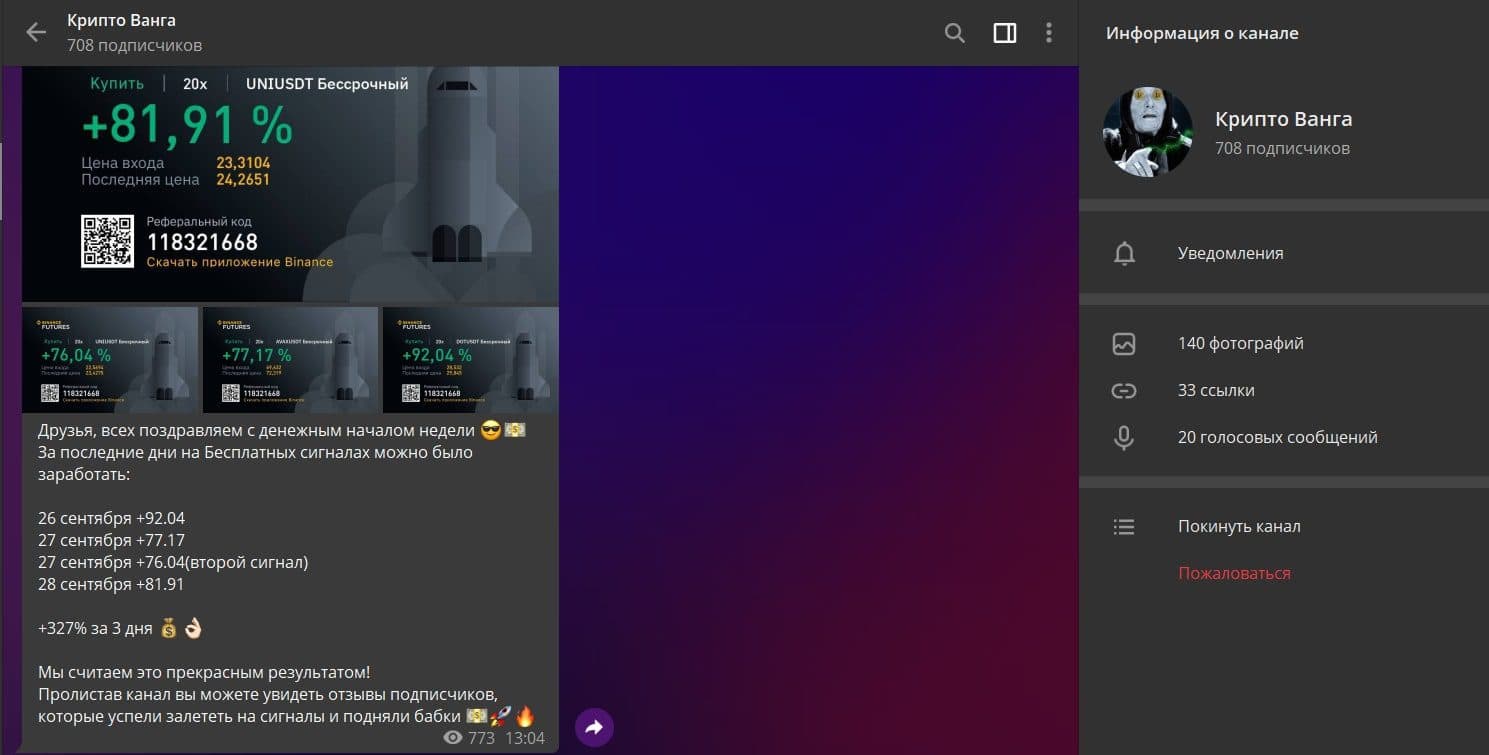Click the 13:04 message timestamp
Viewport: 1489px width, 755px height.
click(x=525, y=738)
